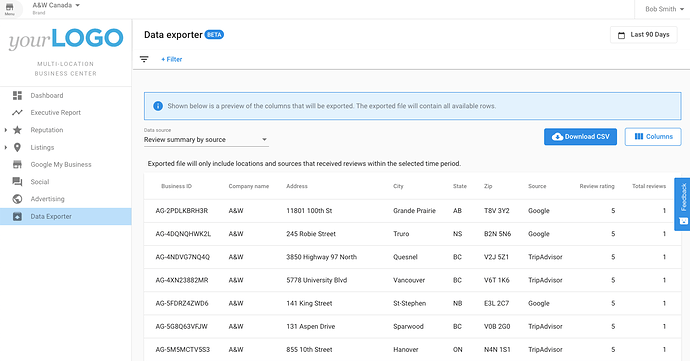Select Data Exporter in sidebar
Screen dimensions: 690x361
66,217
